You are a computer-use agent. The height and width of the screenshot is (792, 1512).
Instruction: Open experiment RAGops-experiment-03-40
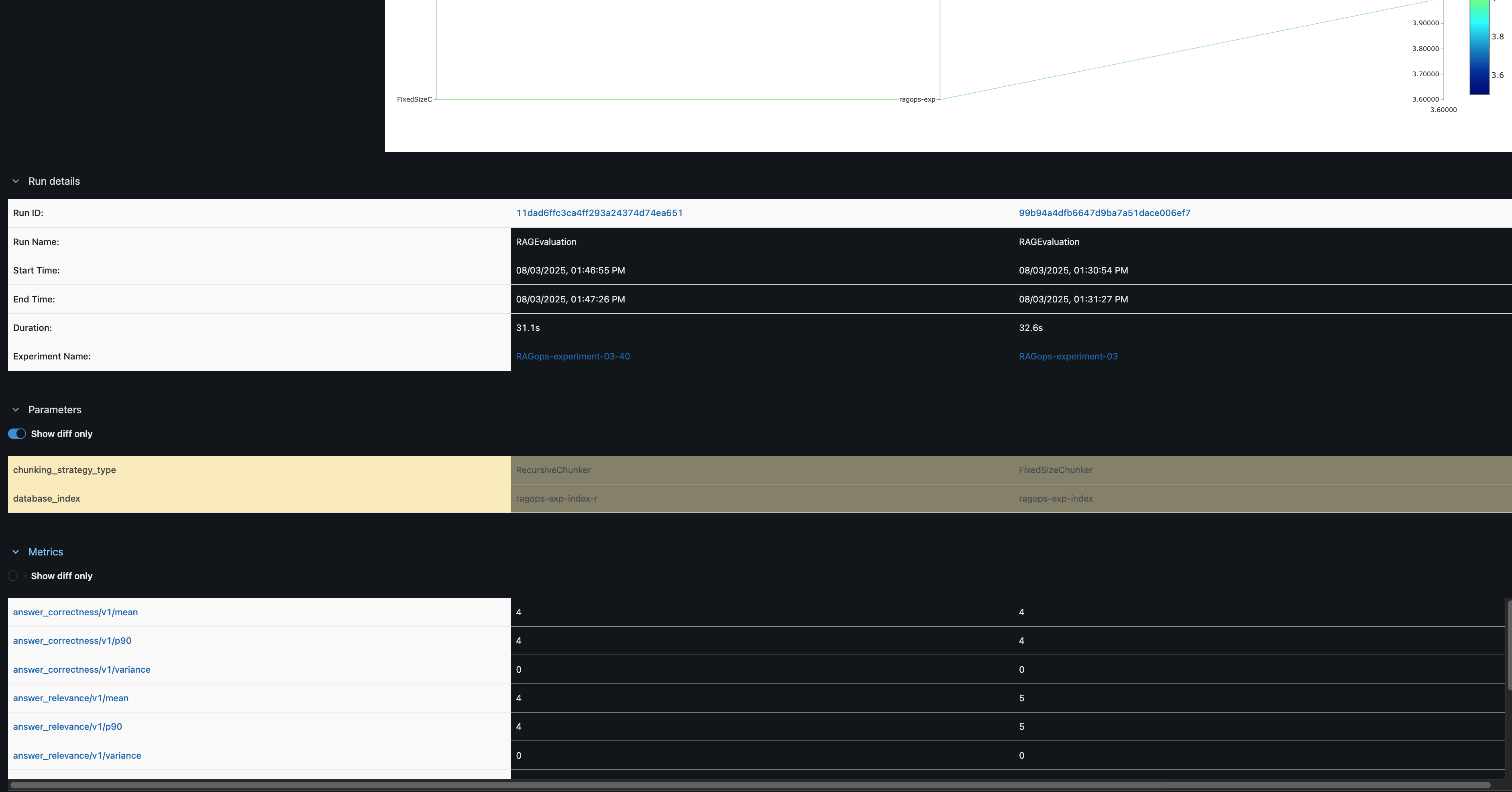(573, 356)
